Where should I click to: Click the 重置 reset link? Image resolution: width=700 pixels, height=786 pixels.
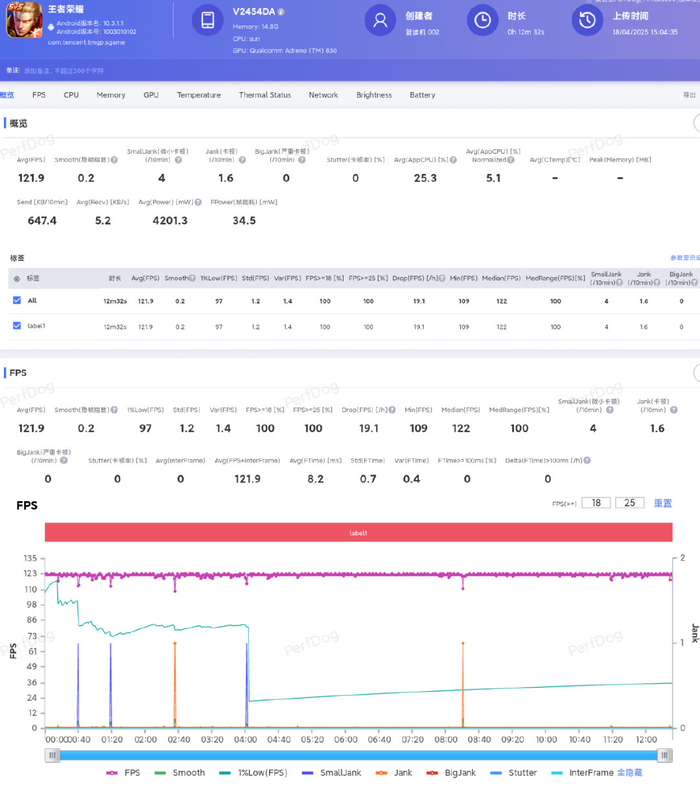pos(662,503)
